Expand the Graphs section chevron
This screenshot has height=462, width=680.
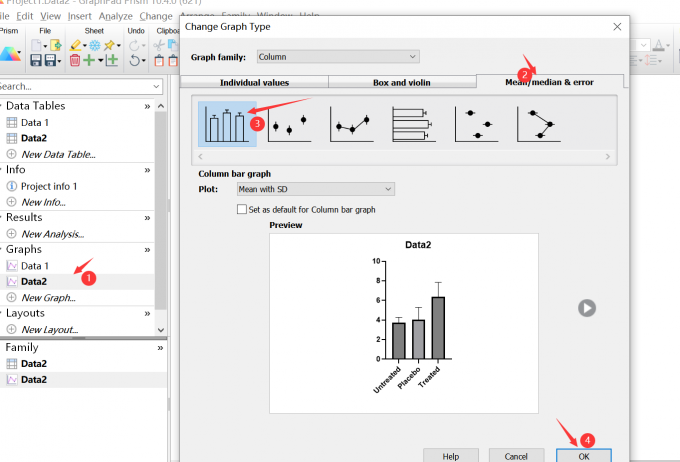pyautogui.click(x=147, y=250)
